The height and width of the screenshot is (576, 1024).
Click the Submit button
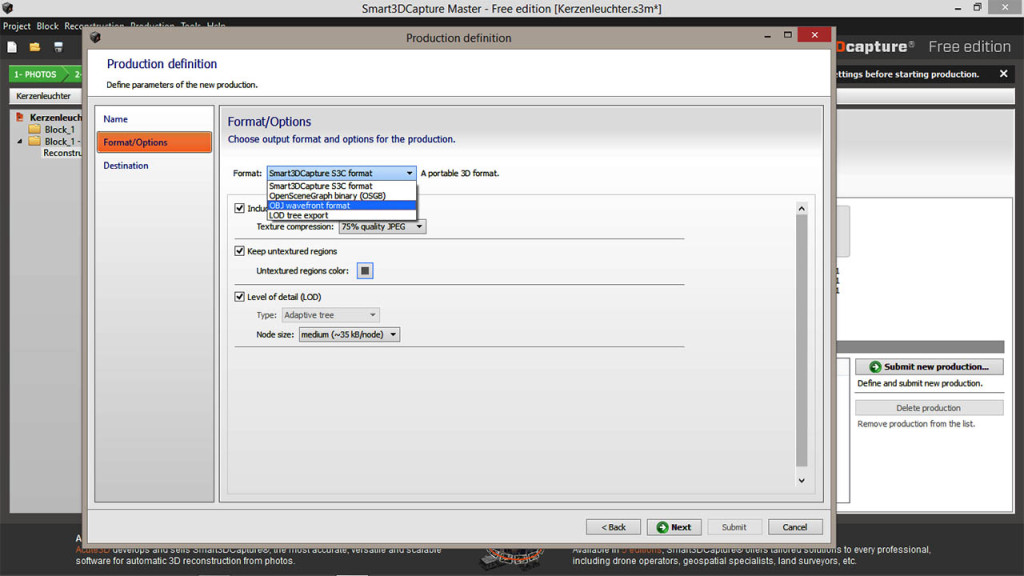tap(734, 527)
